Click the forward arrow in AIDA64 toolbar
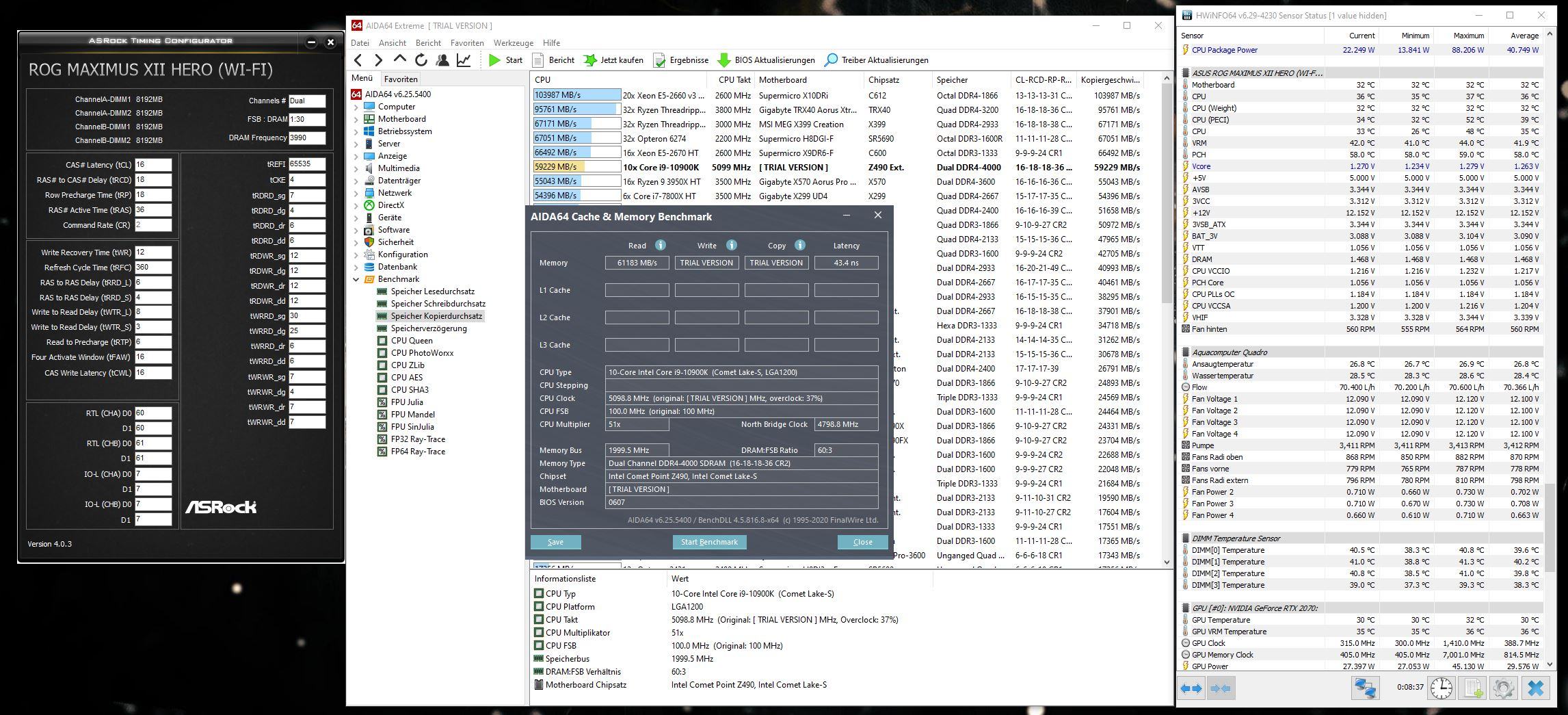The height and width of the screenshot is (715, 1568). coord(378,60)
